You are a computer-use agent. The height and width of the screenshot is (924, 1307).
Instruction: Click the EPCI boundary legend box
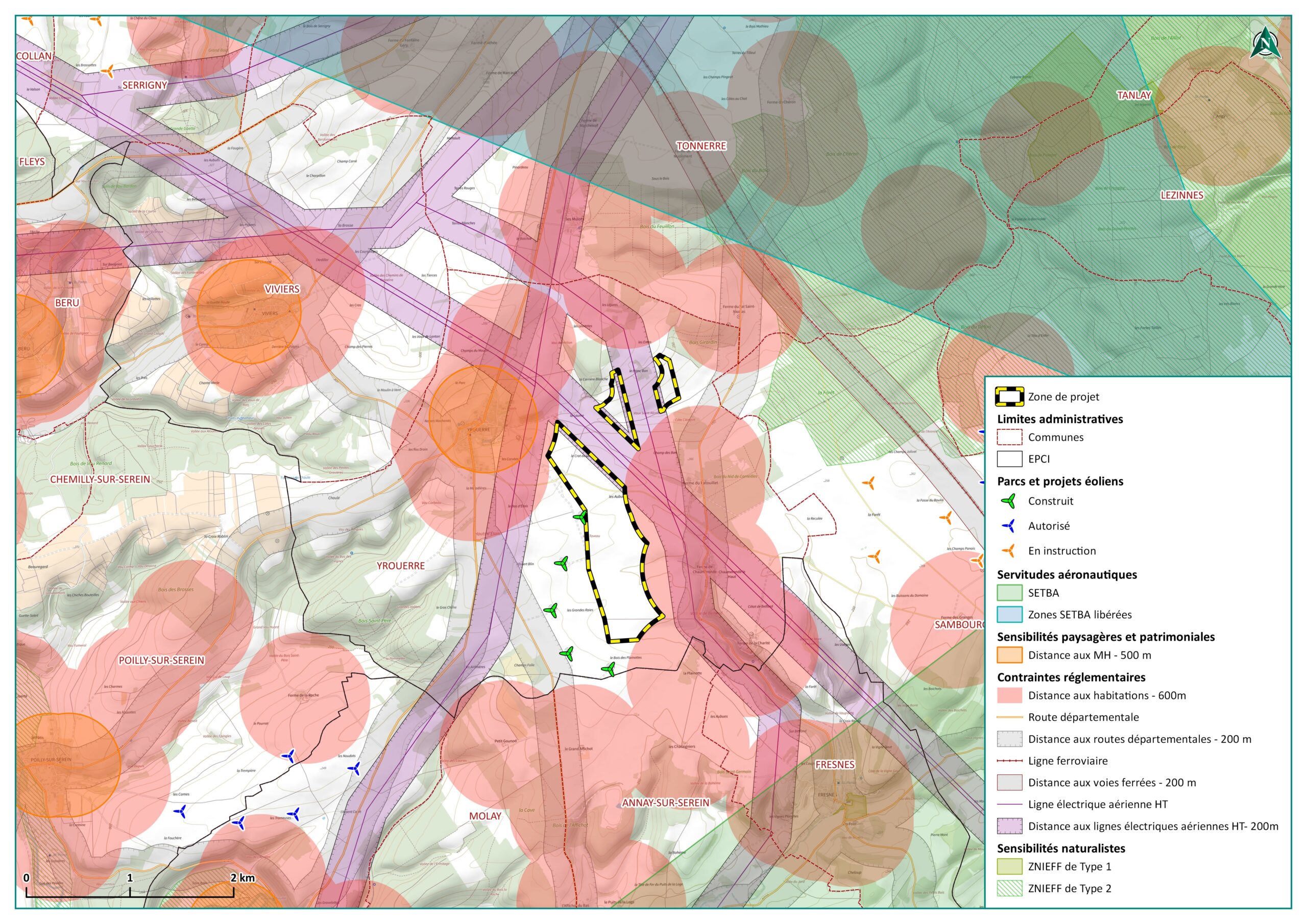click(x=1009, y=459)
